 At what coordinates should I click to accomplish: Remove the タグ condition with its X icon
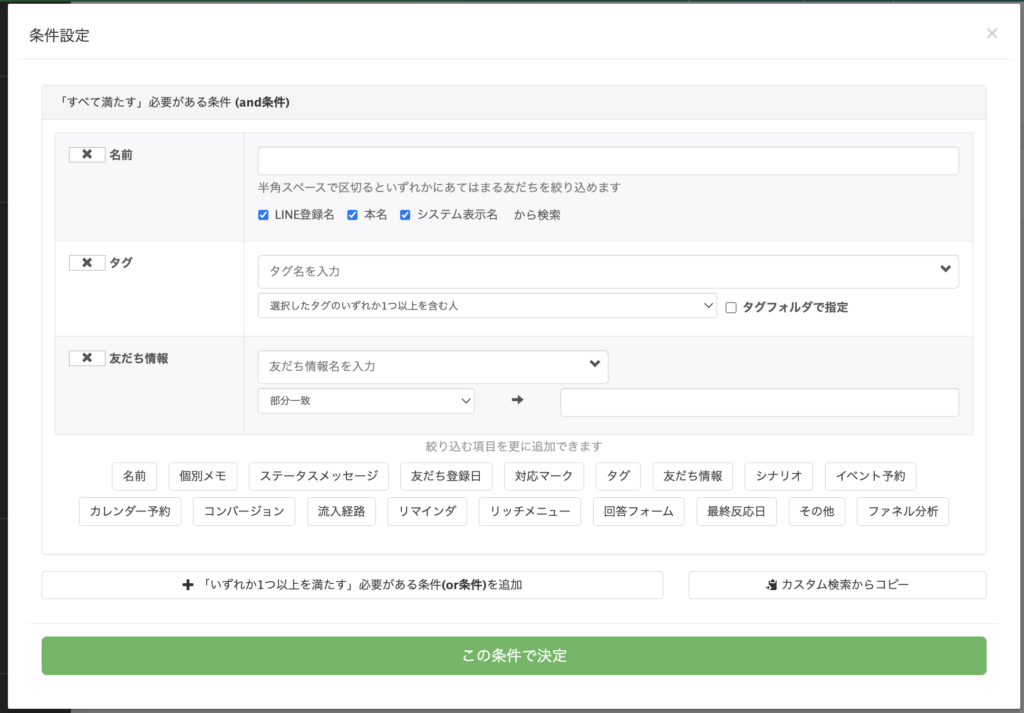pos(87,263)
